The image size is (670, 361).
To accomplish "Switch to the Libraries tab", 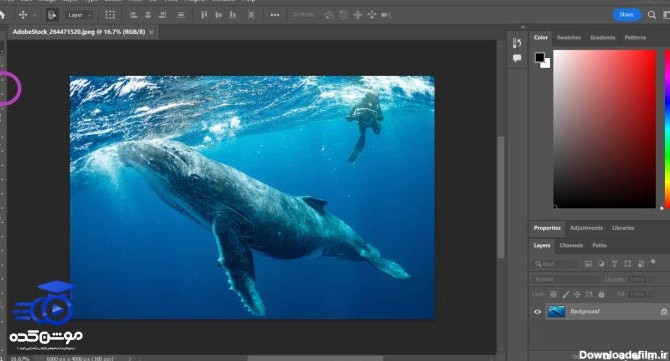I will 623,228.
